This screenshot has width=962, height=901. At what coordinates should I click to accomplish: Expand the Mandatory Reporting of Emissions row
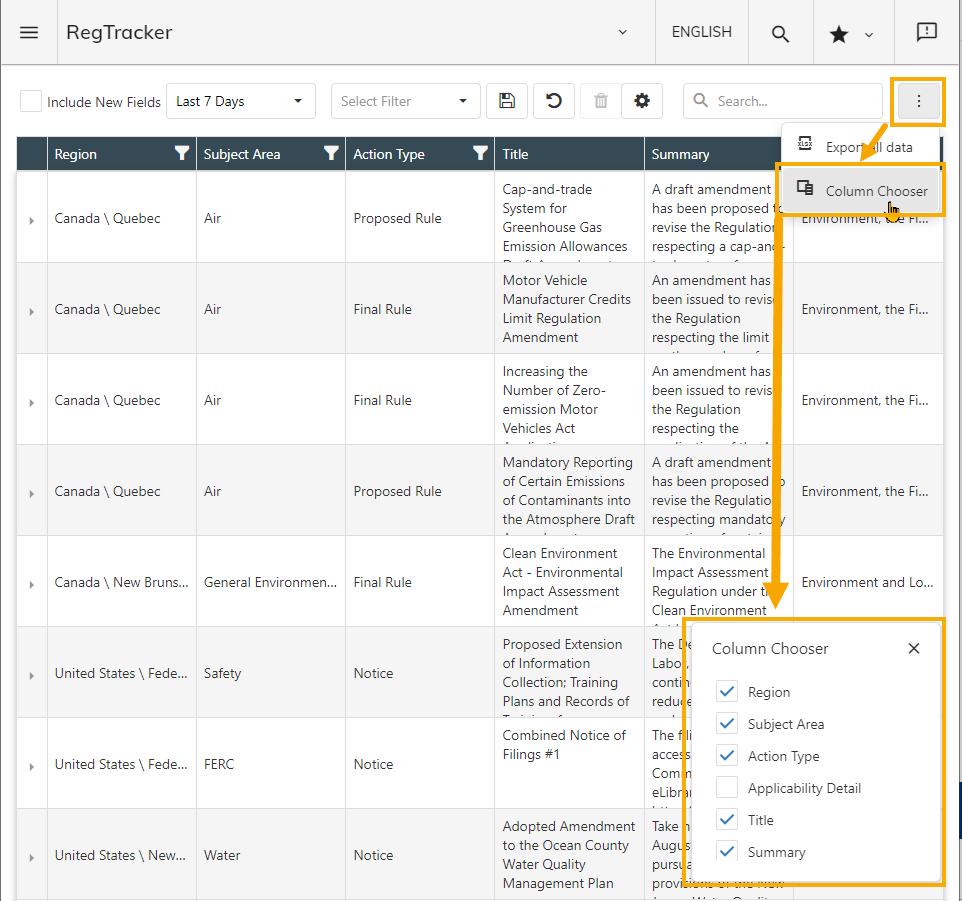click(x=31, y=493)
